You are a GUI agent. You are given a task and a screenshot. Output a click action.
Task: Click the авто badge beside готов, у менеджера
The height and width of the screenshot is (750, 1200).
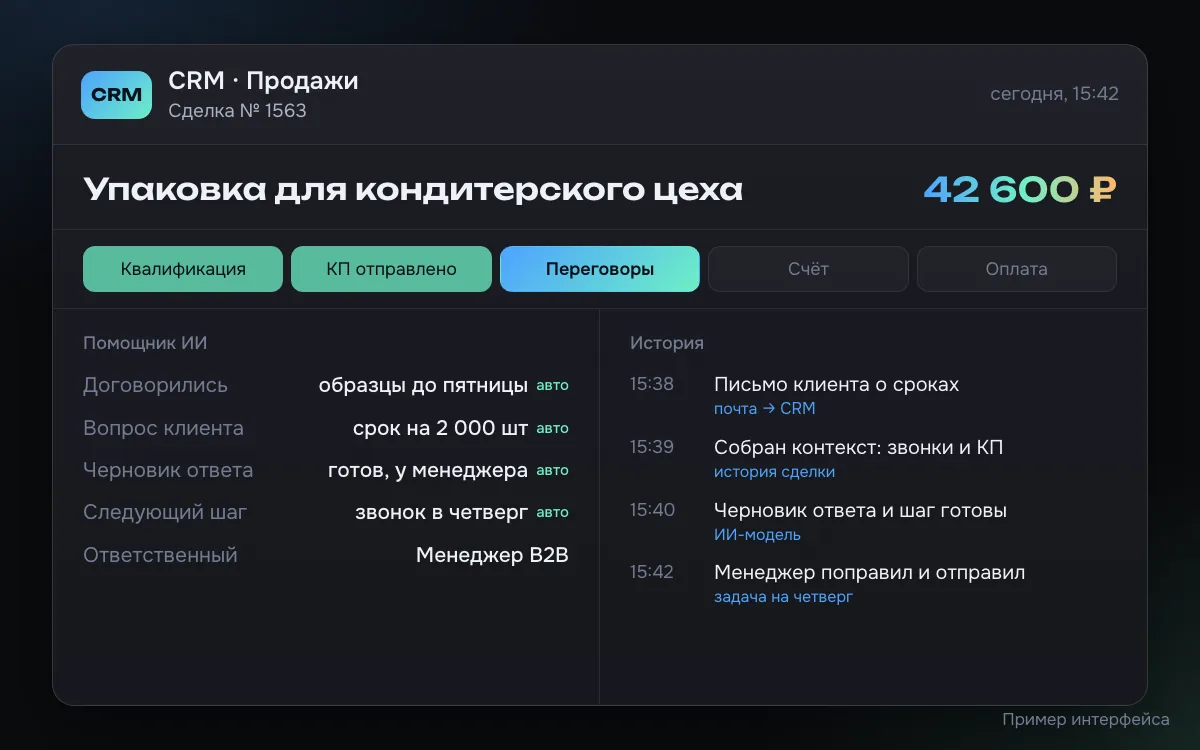552,470
